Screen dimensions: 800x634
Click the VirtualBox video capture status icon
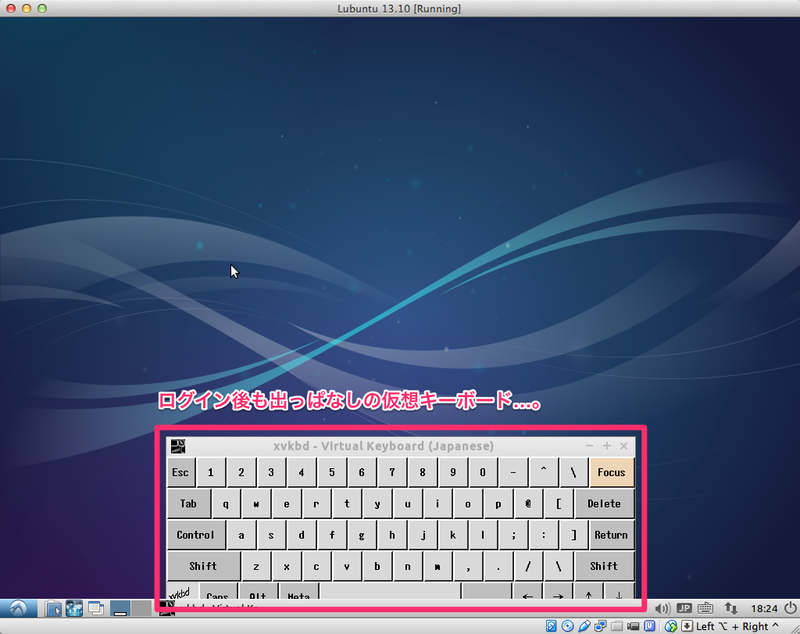(x=633, y=626)
